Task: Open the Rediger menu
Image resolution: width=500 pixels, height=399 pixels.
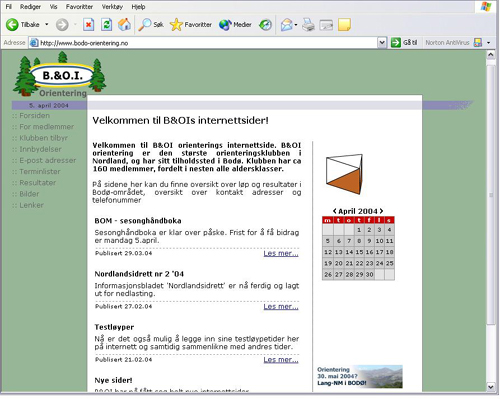Action: point(30,7)
